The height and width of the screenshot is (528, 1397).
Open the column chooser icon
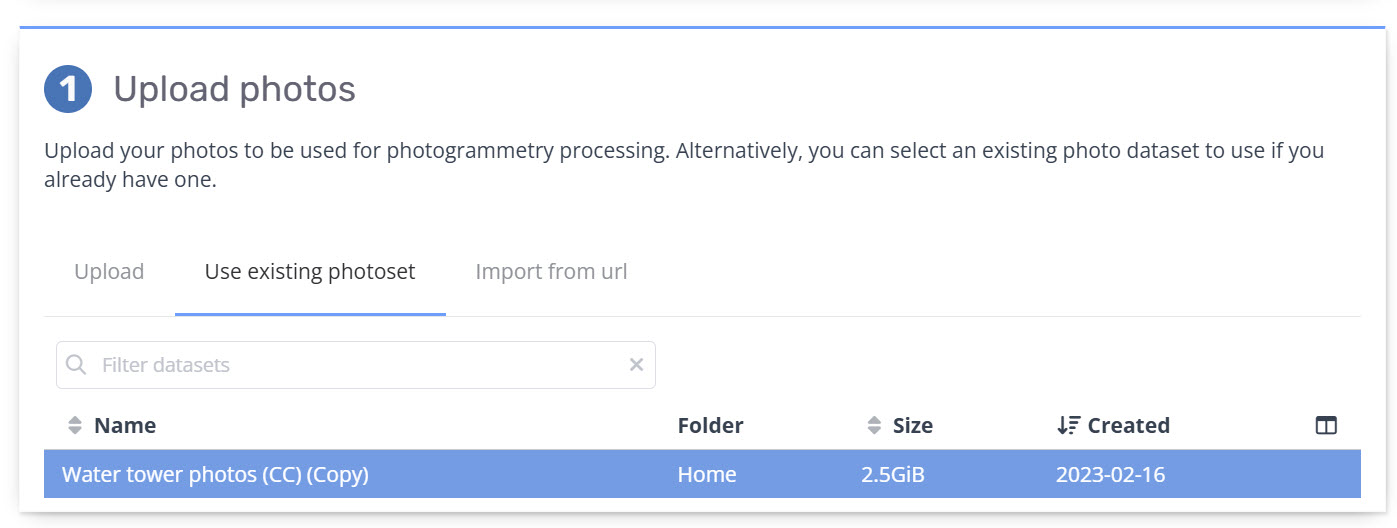(x=1326, y=426)
